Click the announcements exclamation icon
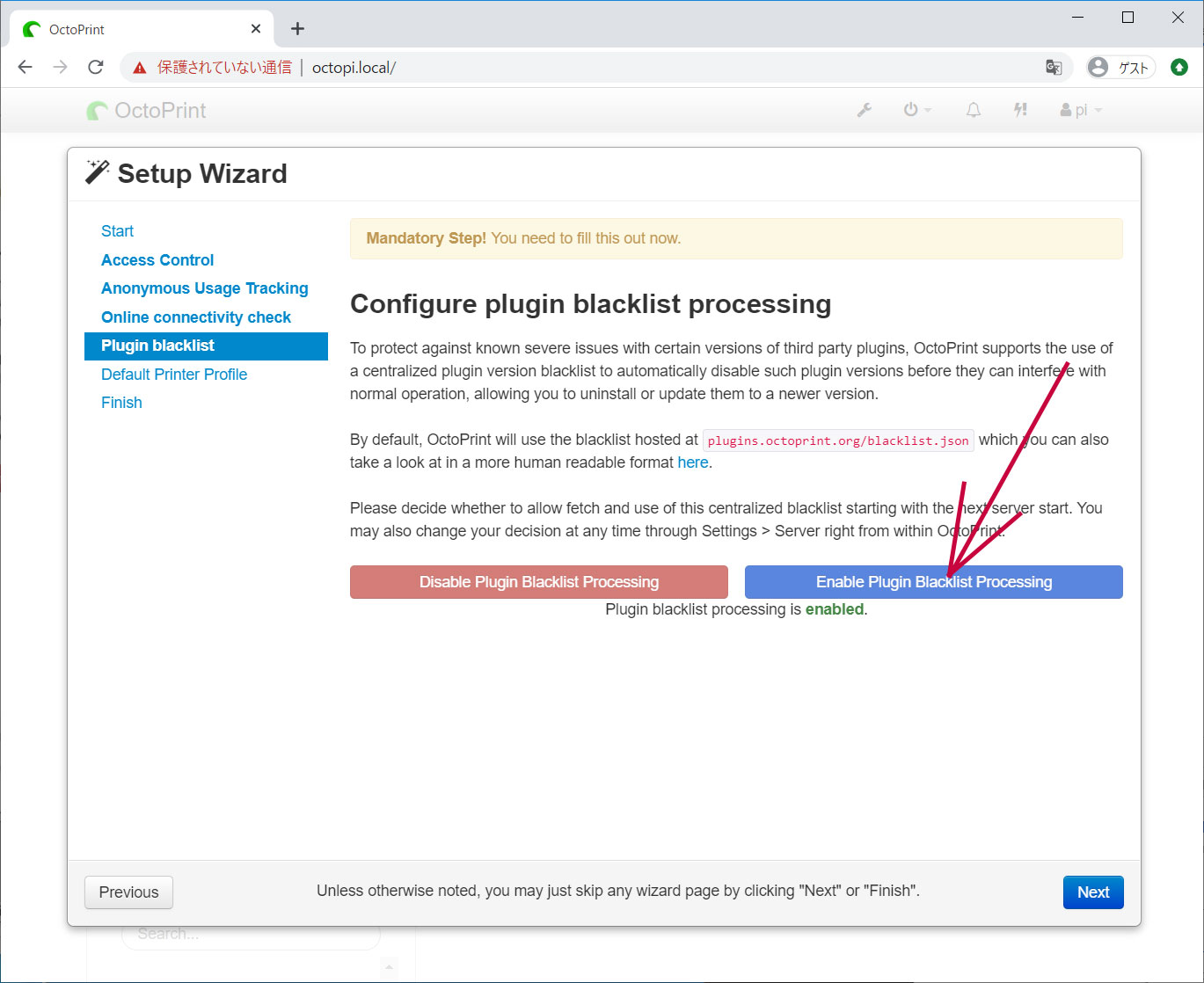The width and height of the screenshot is (1204, 983). pyautogui.click(x=1020, y=110)
